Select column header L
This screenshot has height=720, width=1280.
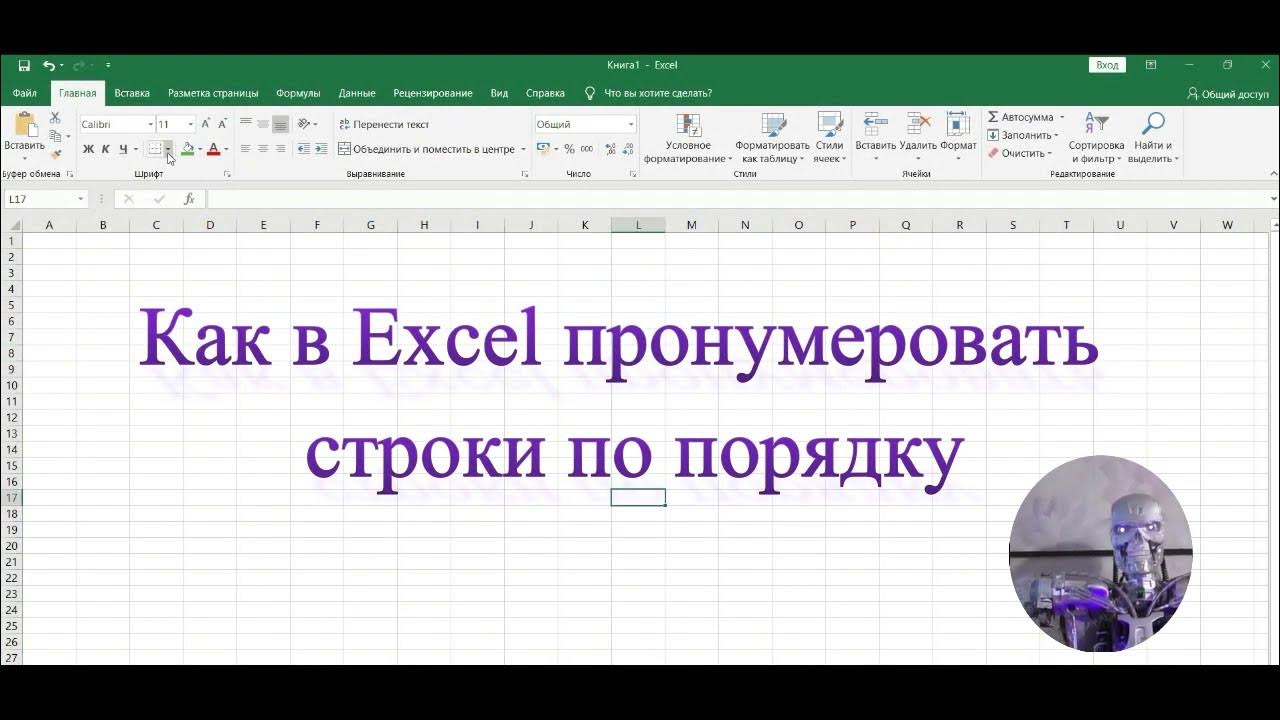(638, 225)
